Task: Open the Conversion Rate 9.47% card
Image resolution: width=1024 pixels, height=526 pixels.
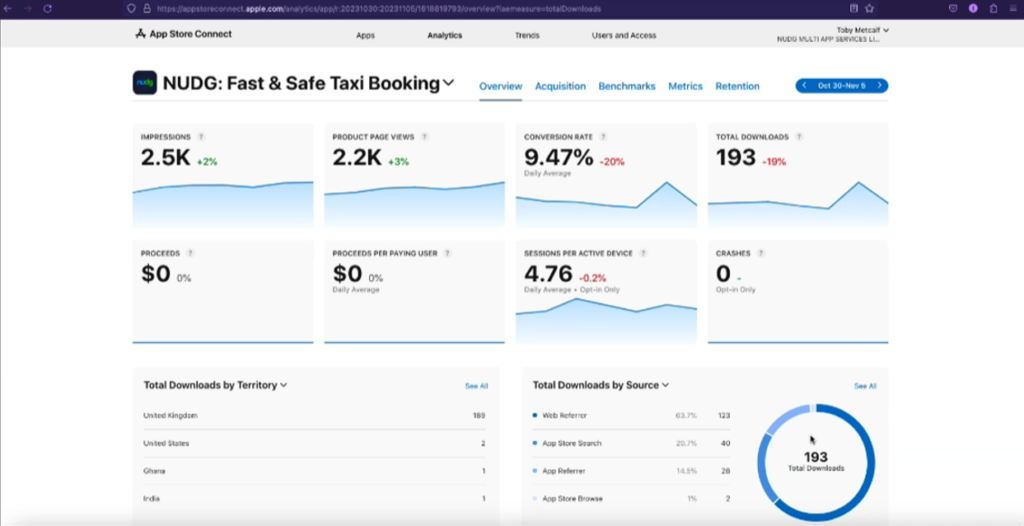Action: (606, 175)
